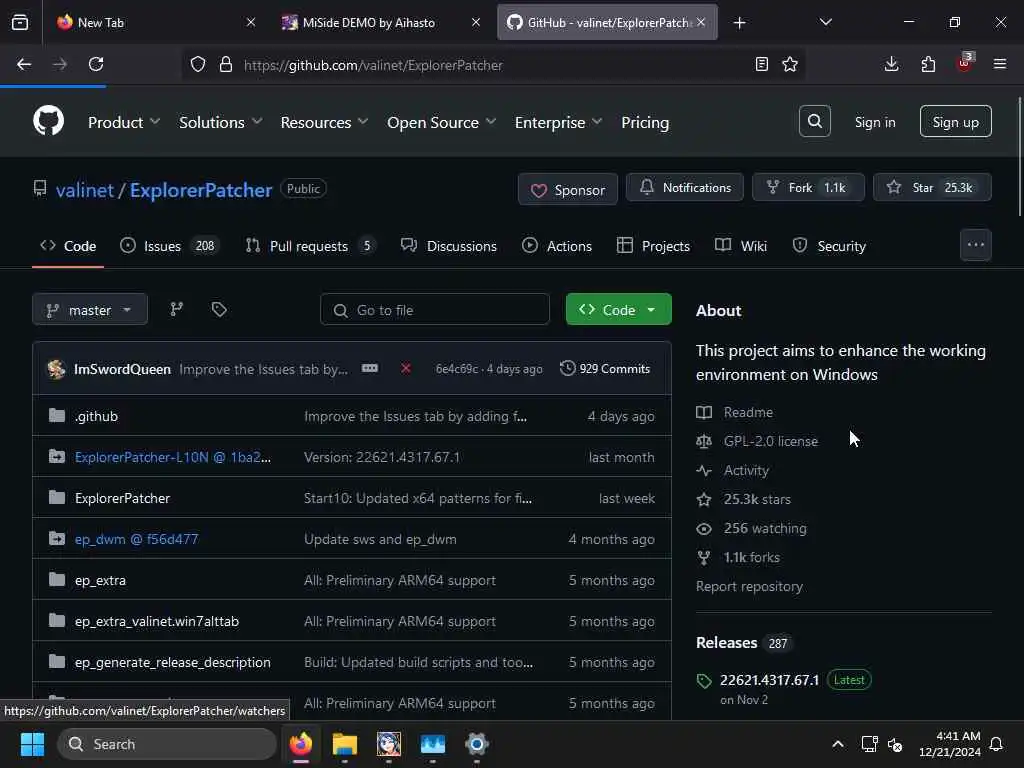This screenshot has height=768, width=1024.
Task: Open the Security tab
Action: point(829,246)
